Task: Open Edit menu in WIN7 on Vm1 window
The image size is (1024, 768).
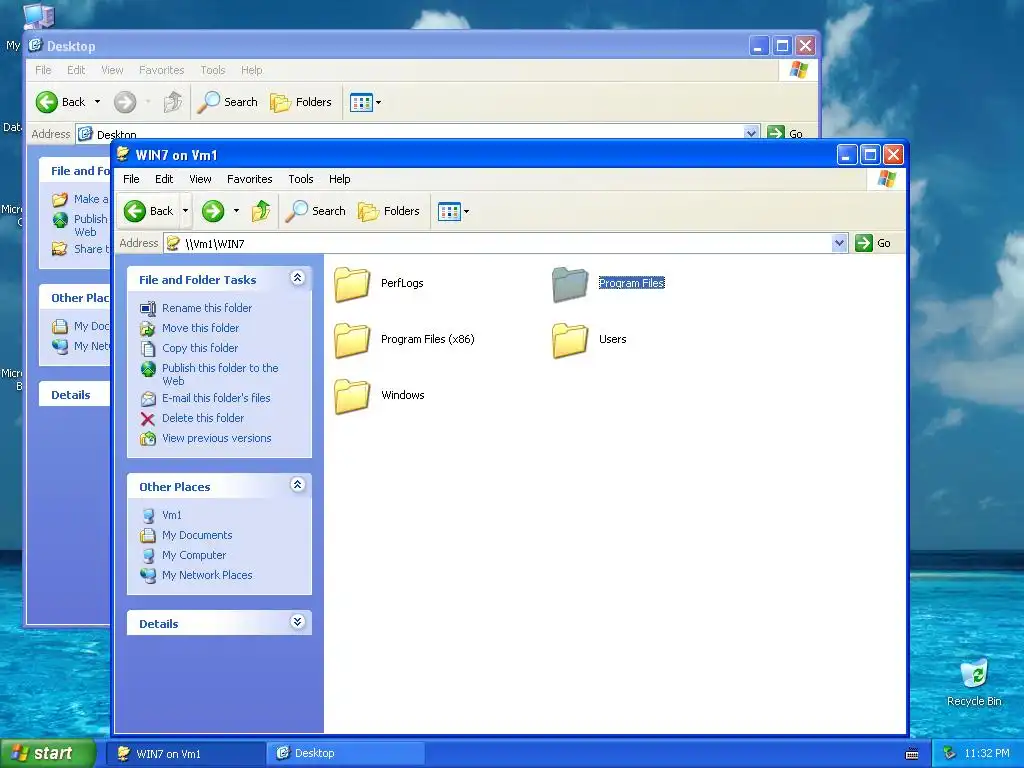Action: (164, 179)
